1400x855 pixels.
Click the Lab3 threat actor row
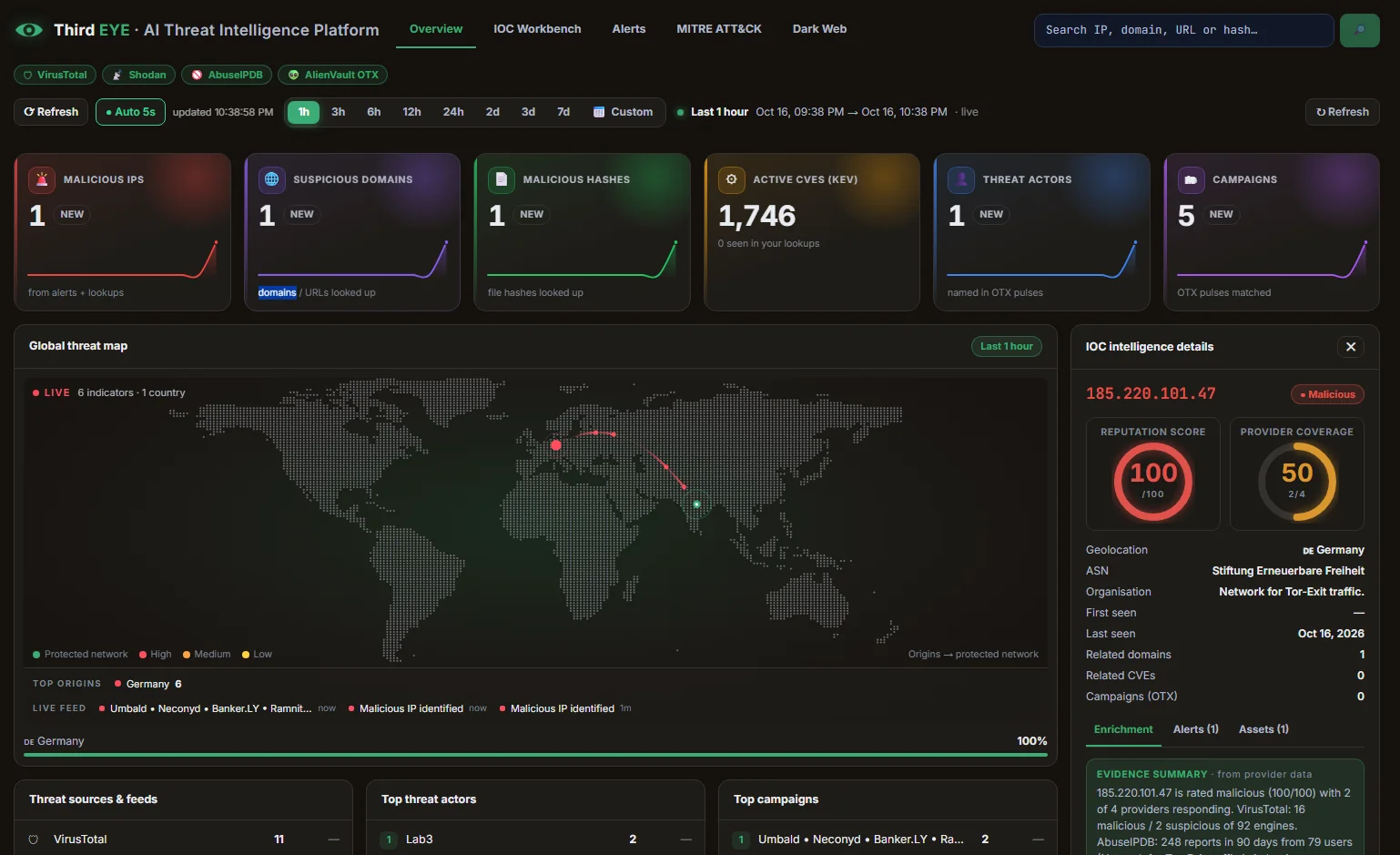tap(535, 840)
